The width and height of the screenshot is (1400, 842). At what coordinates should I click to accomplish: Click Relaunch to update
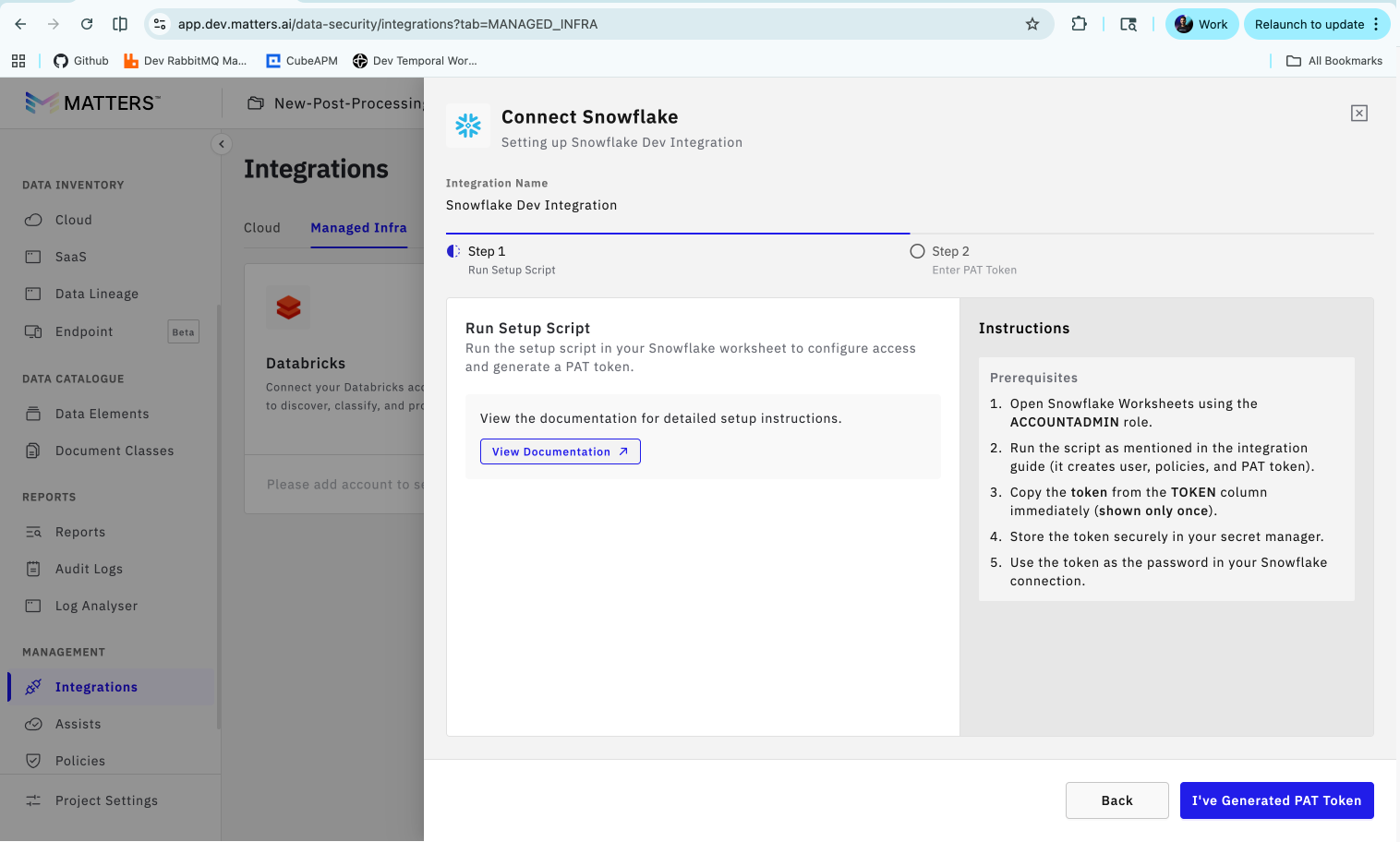[1317, 24]
